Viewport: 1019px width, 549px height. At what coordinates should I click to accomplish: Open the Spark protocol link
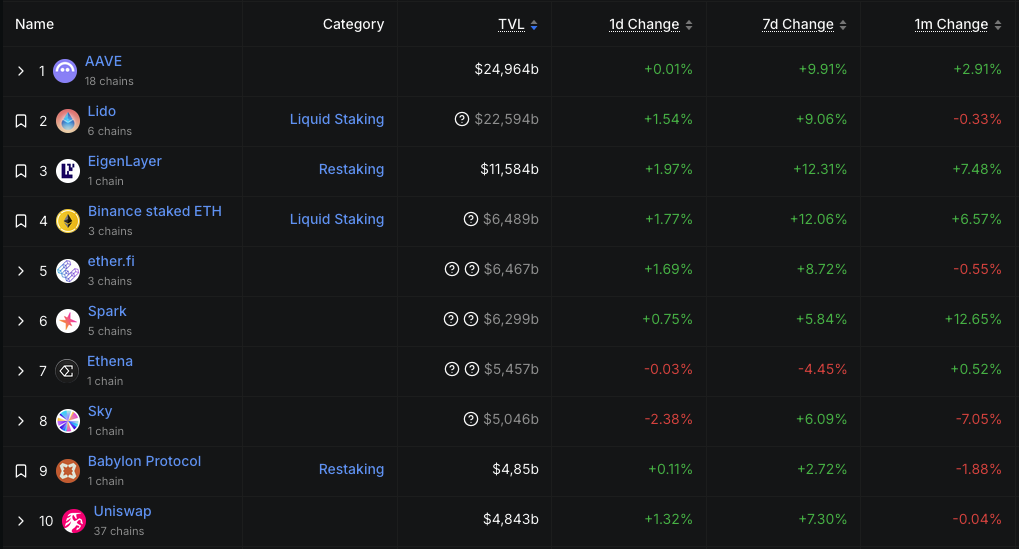pos(107,311)
